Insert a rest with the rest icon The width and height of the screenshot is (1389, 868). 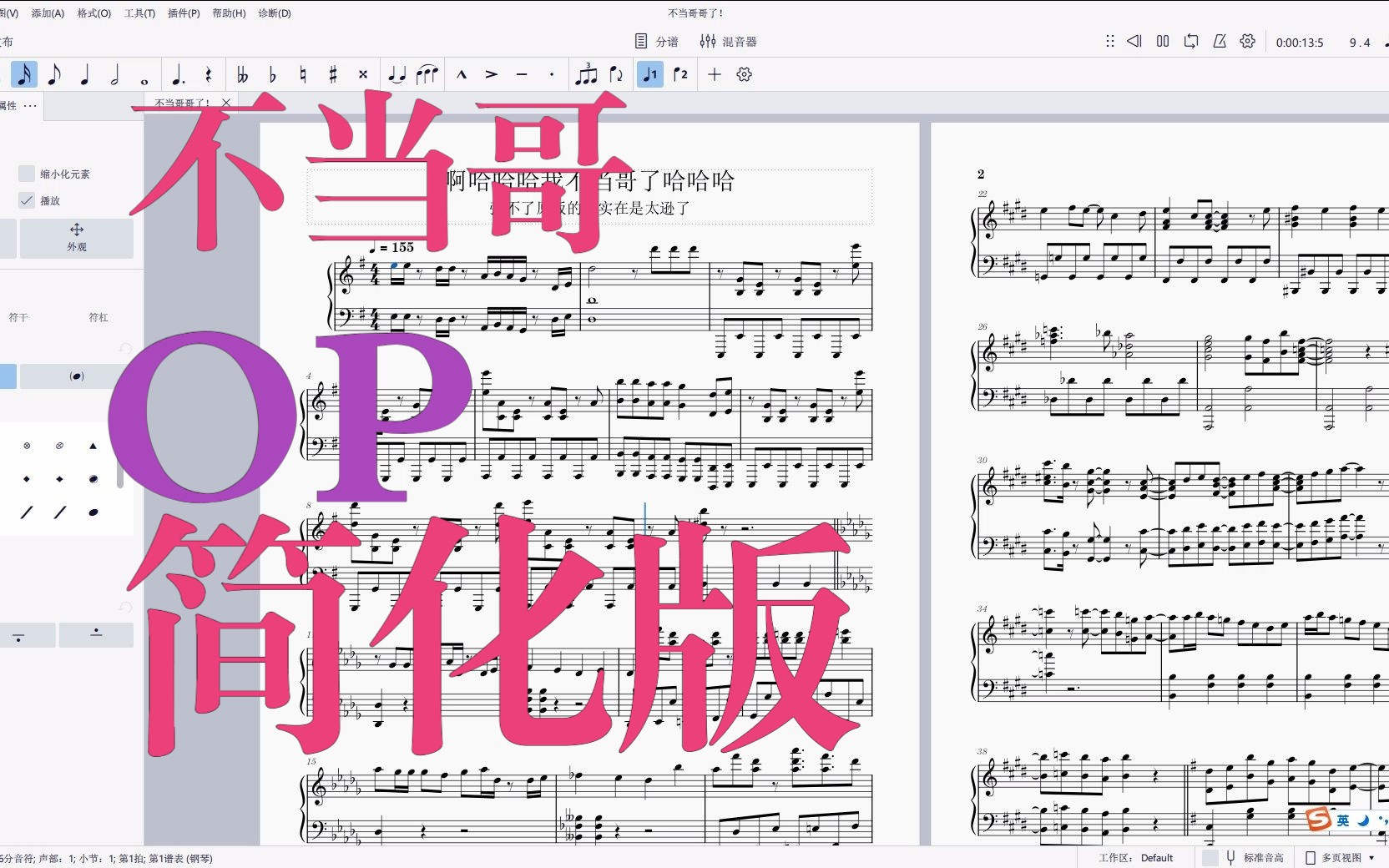point(208,74)
